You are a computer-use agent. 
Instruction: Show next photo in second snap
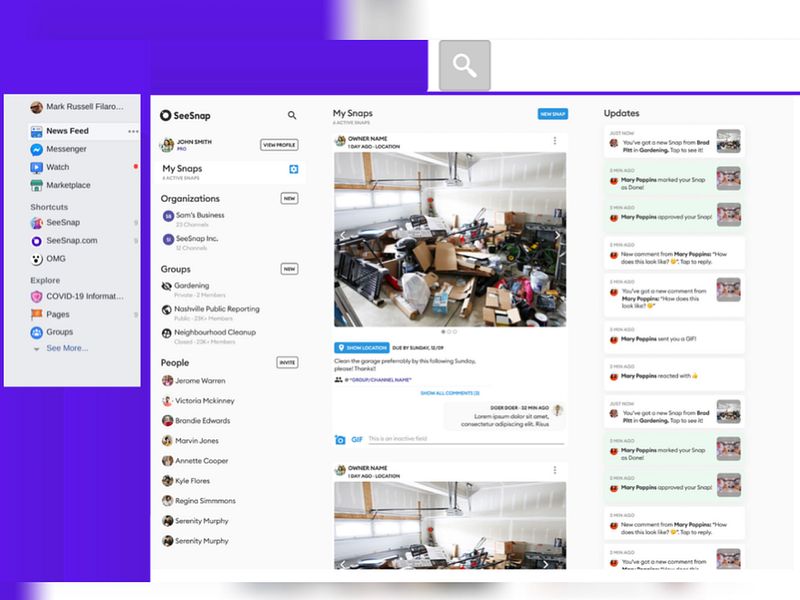pos(545,564)
